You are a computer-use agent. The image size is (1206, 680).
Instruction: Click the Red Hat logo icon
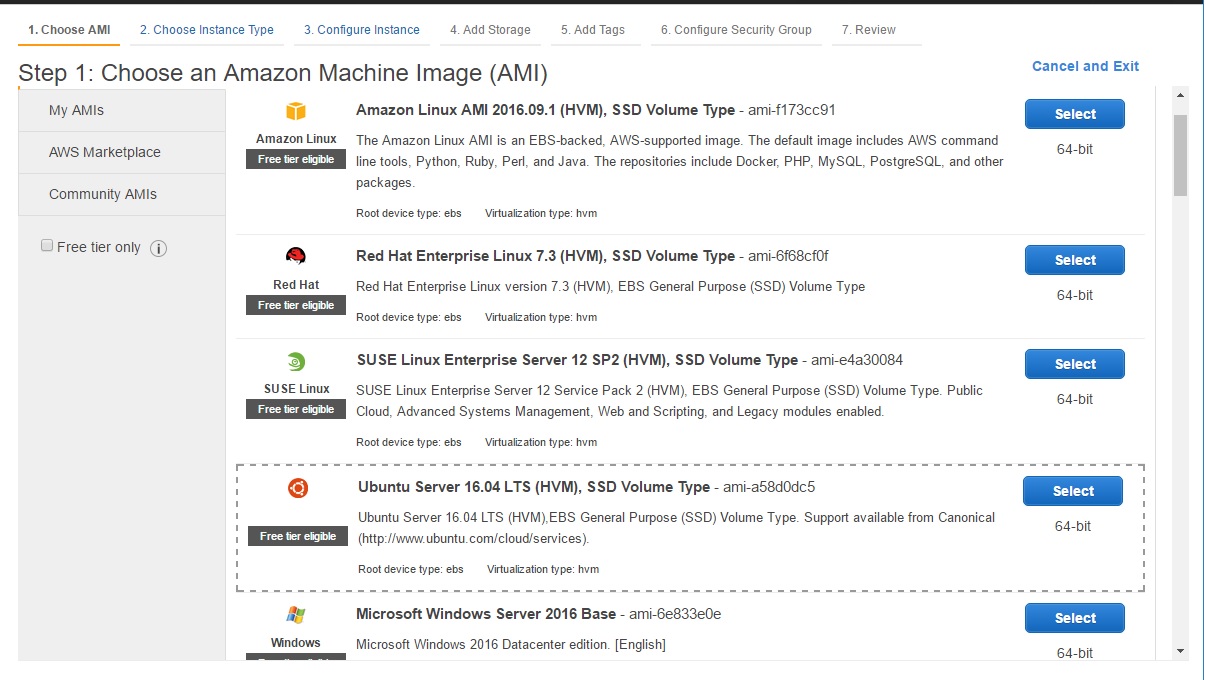pos(296,256)
